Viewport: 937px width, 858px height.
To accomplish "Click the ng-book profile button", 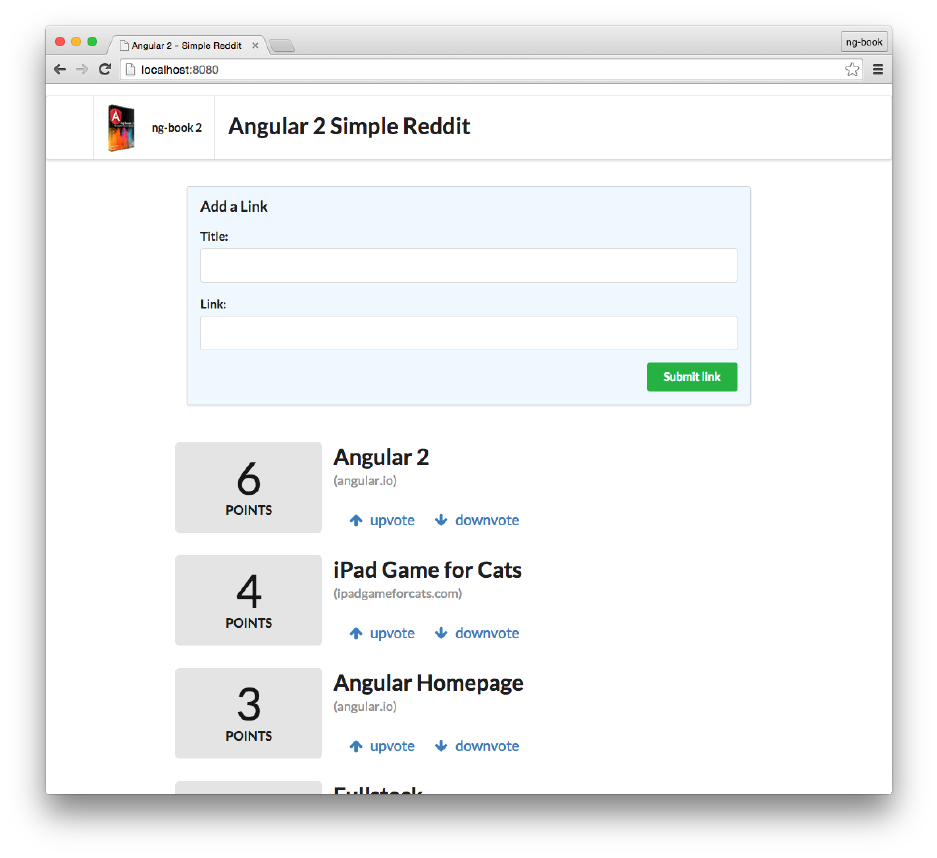I will coord(864,42).
